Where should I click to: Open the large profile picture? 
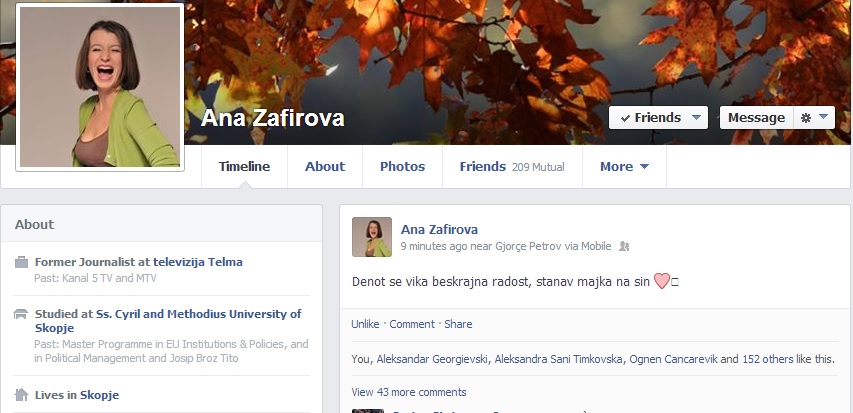tap(100, 86)
